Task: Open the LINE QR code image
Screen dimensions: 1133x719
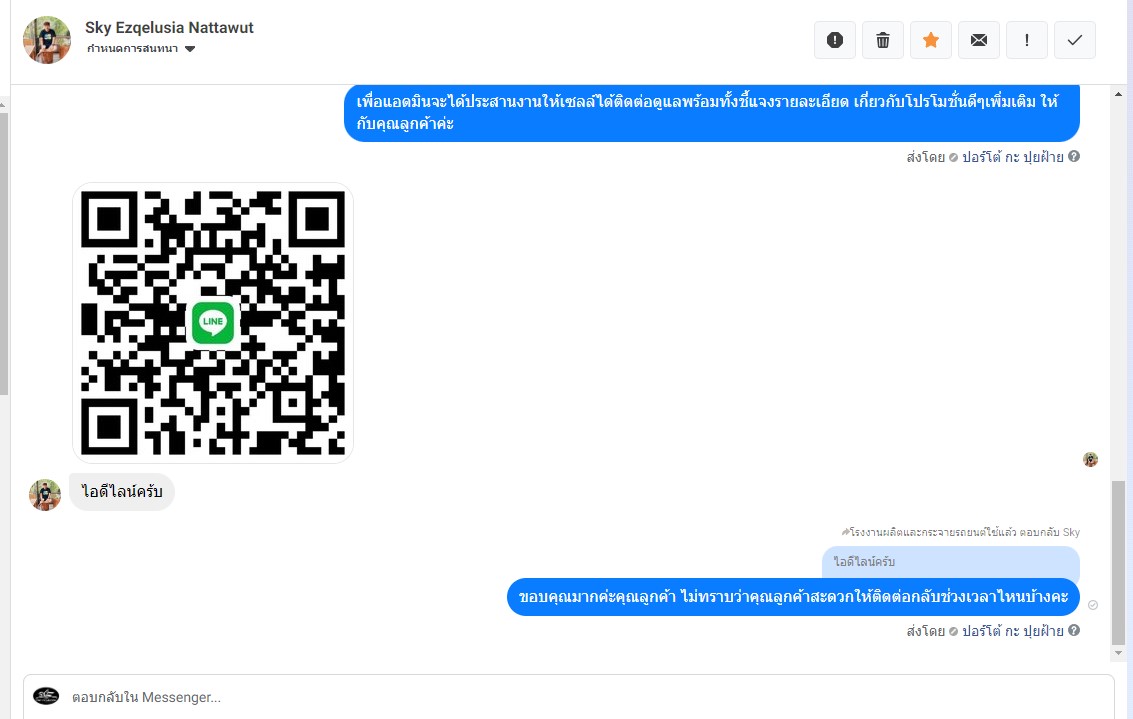Action: (x=212, y=322)
